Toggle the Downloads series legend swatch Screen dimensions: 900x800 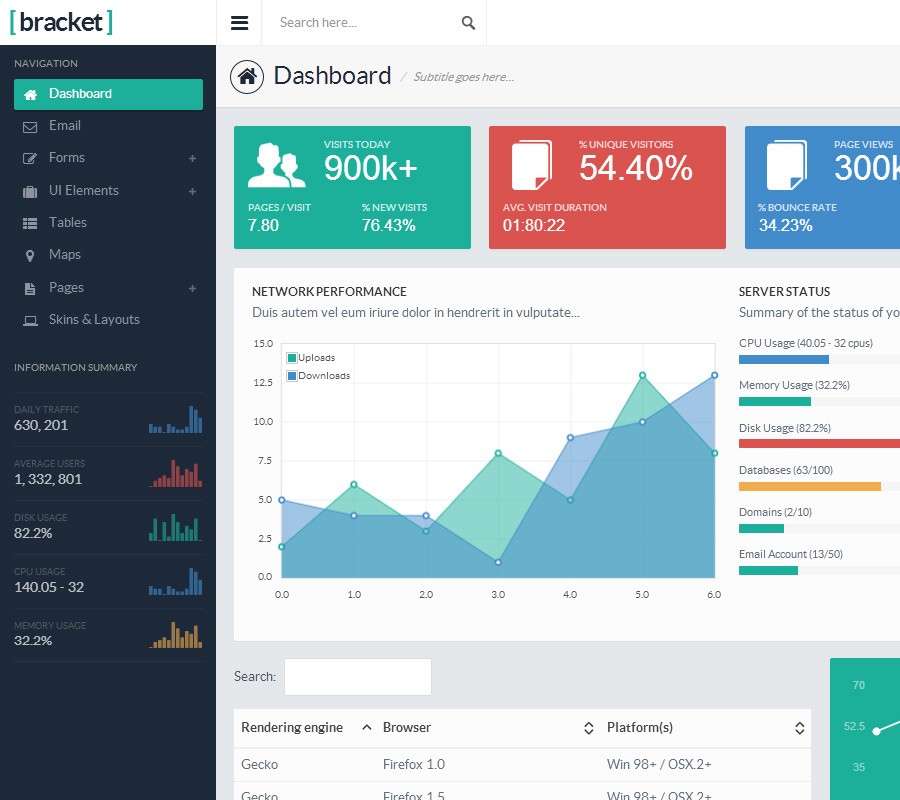292,376
